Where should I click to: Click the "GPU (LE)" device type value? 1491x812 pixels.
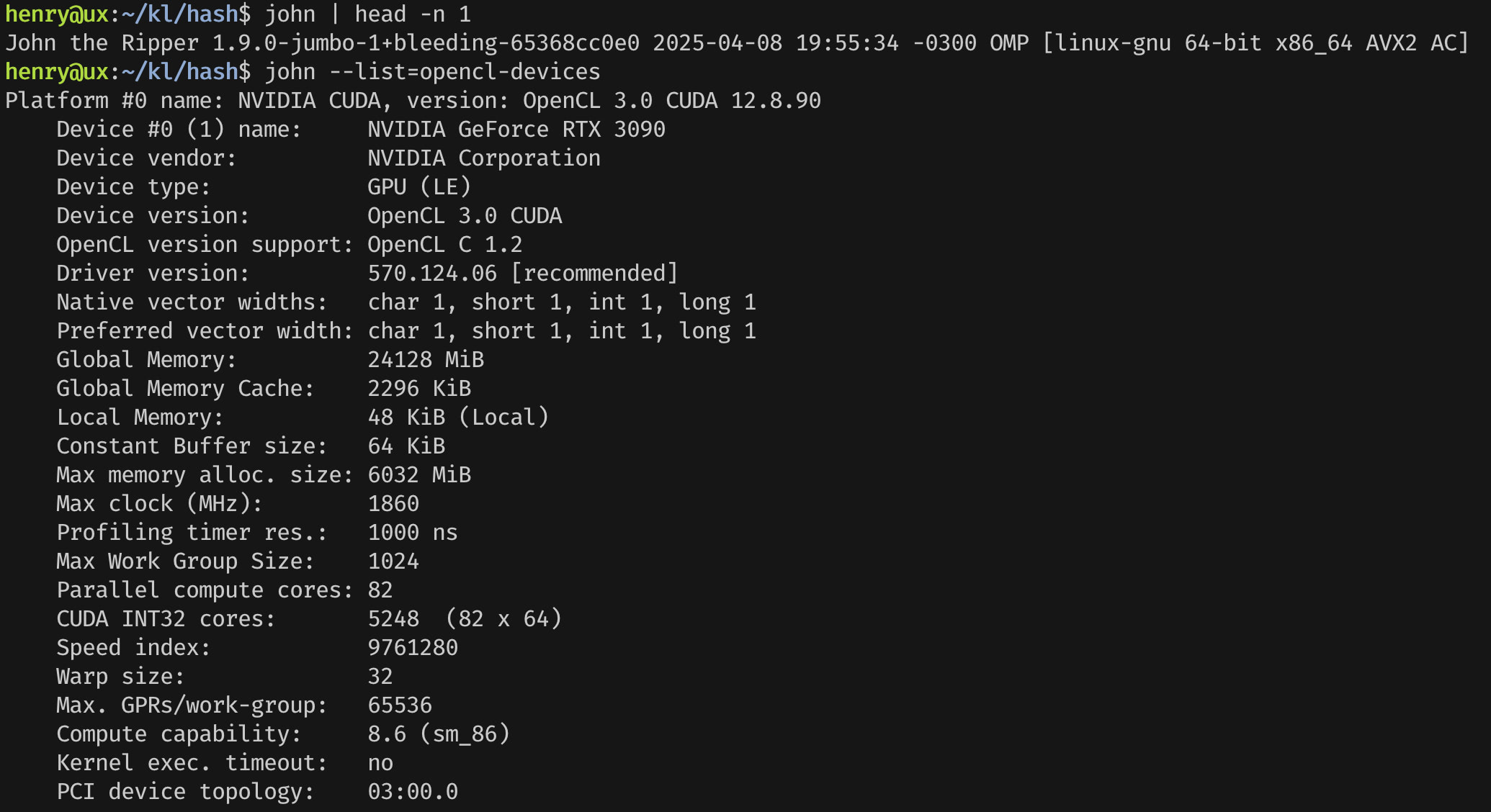pyautogui.click(x=418, y=187)
